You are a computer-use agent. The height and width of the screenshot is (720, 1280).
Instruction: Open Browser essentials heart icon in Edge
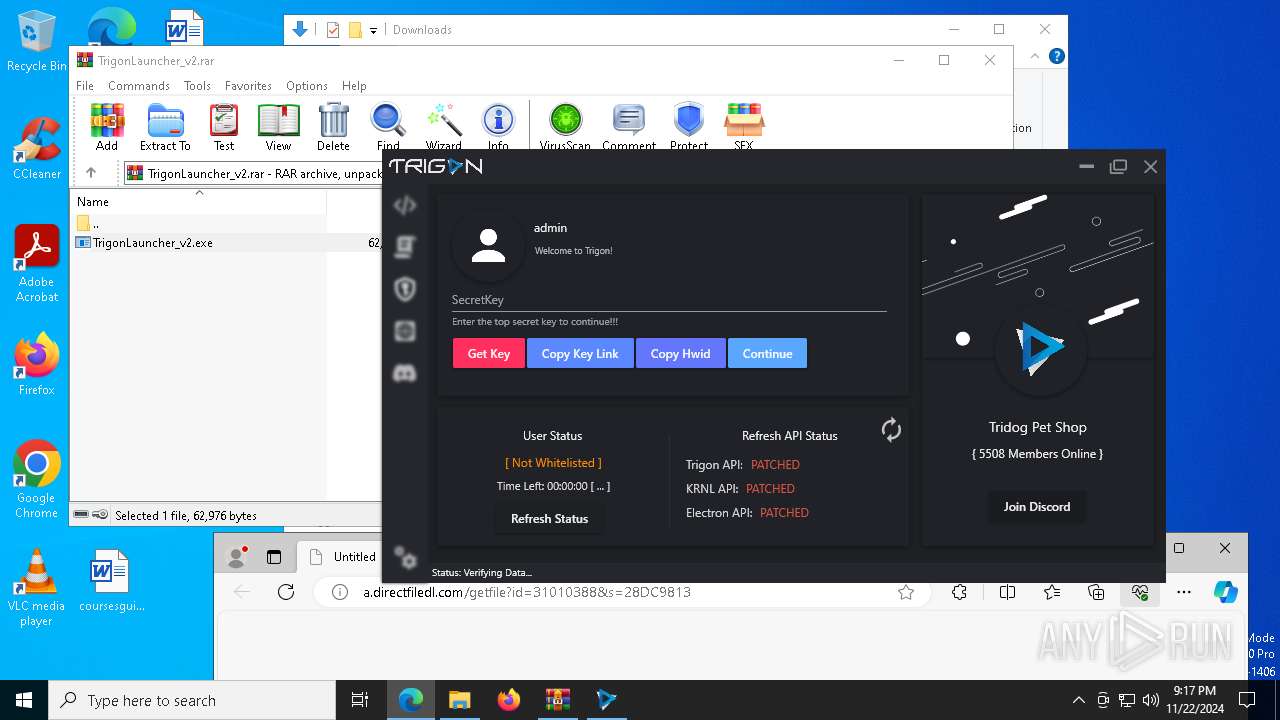click(1140, 592)
